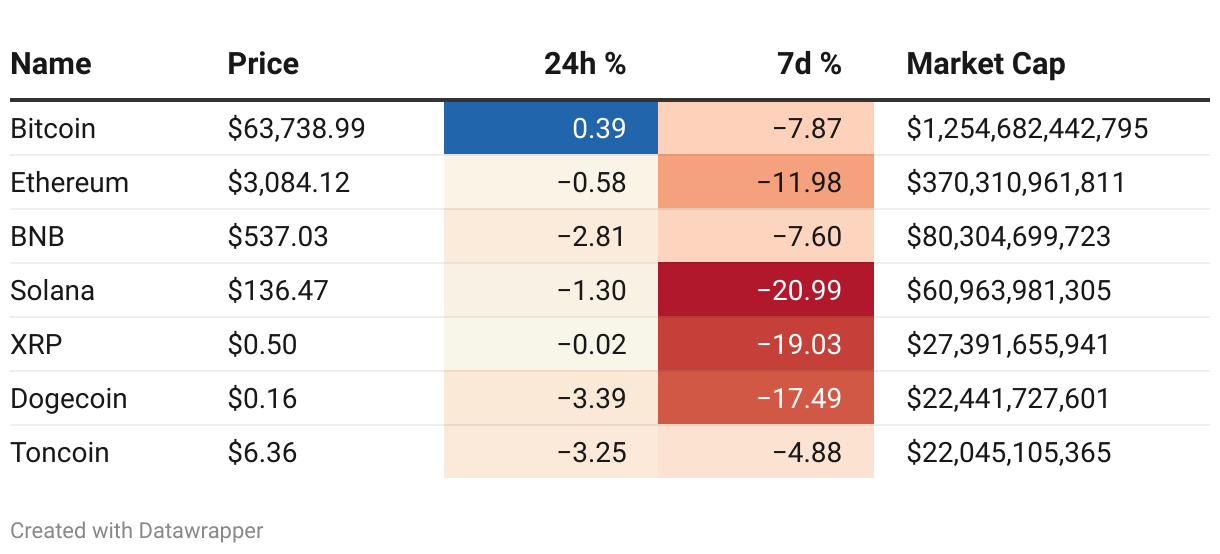Click the Price column header
This screenshot has width=1220, height=554.
pos(263,64)
